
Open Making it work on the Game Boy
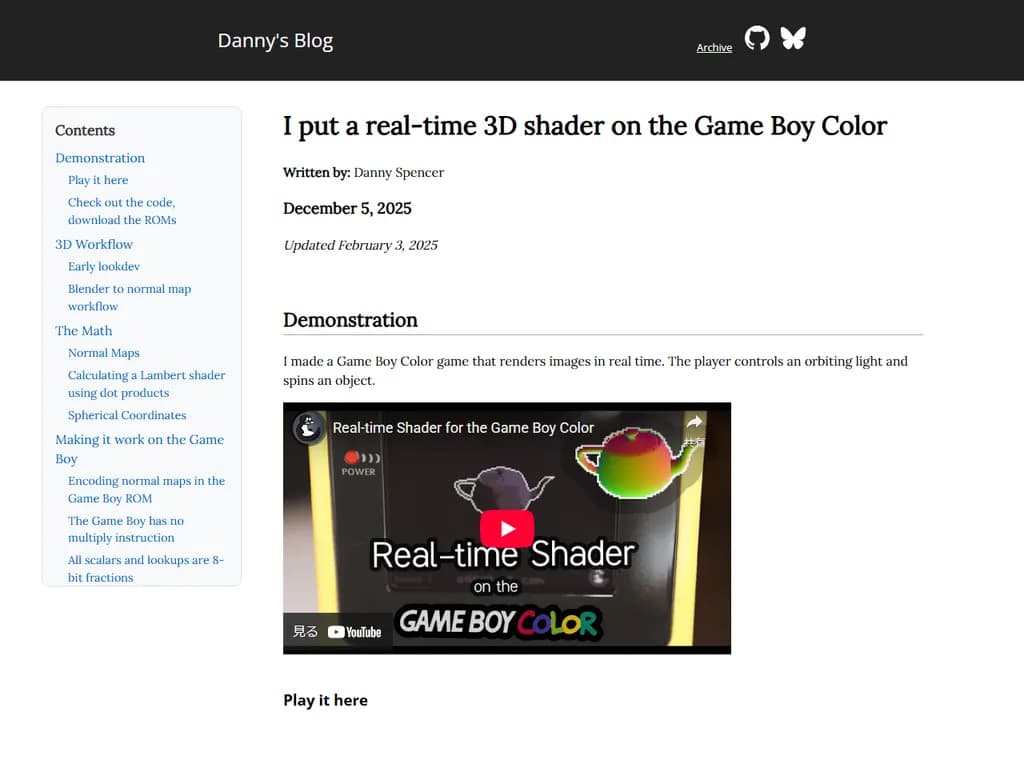(139, 448)
